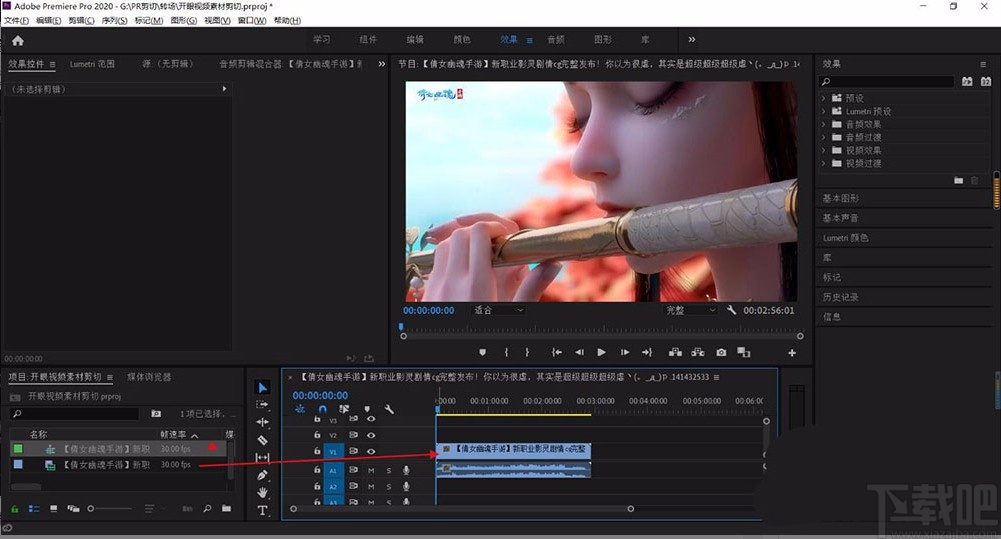Open timeline display settings wrench
The height and width of the screenshot is (539, 1001).
pos(389,409)
